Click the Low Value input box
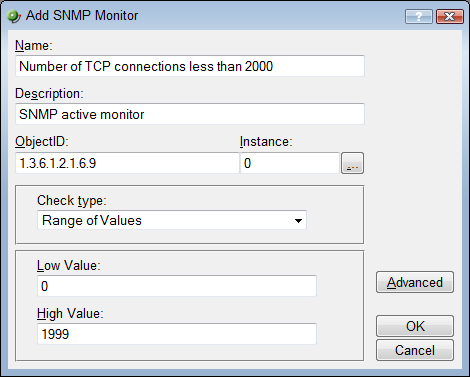Screen dimensions: 470x377 pos(177,286)
